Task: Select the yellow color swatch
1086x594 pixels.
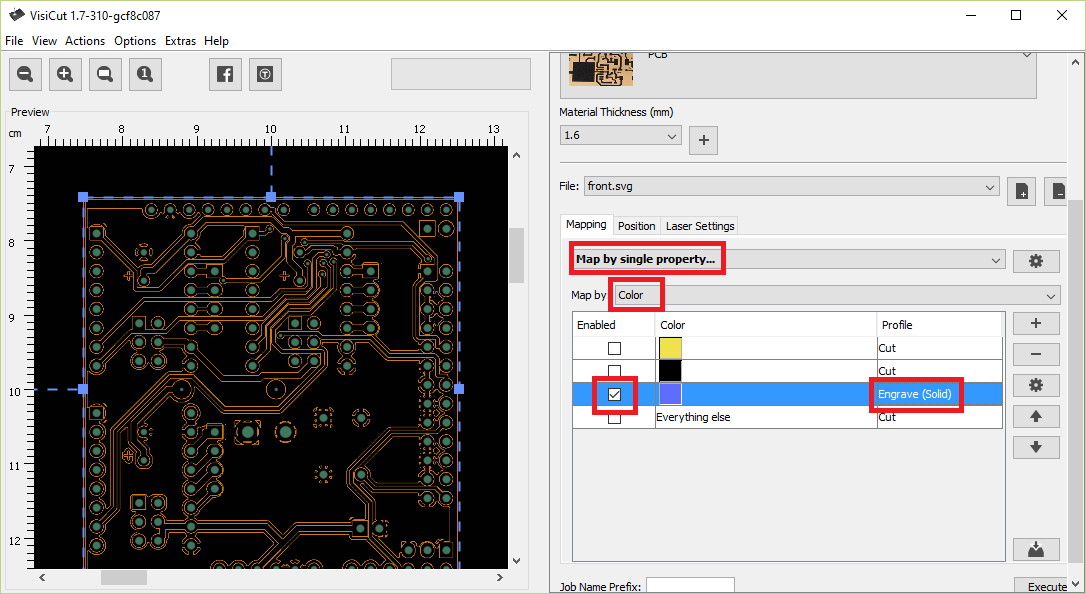Action: tap(670, 348)
